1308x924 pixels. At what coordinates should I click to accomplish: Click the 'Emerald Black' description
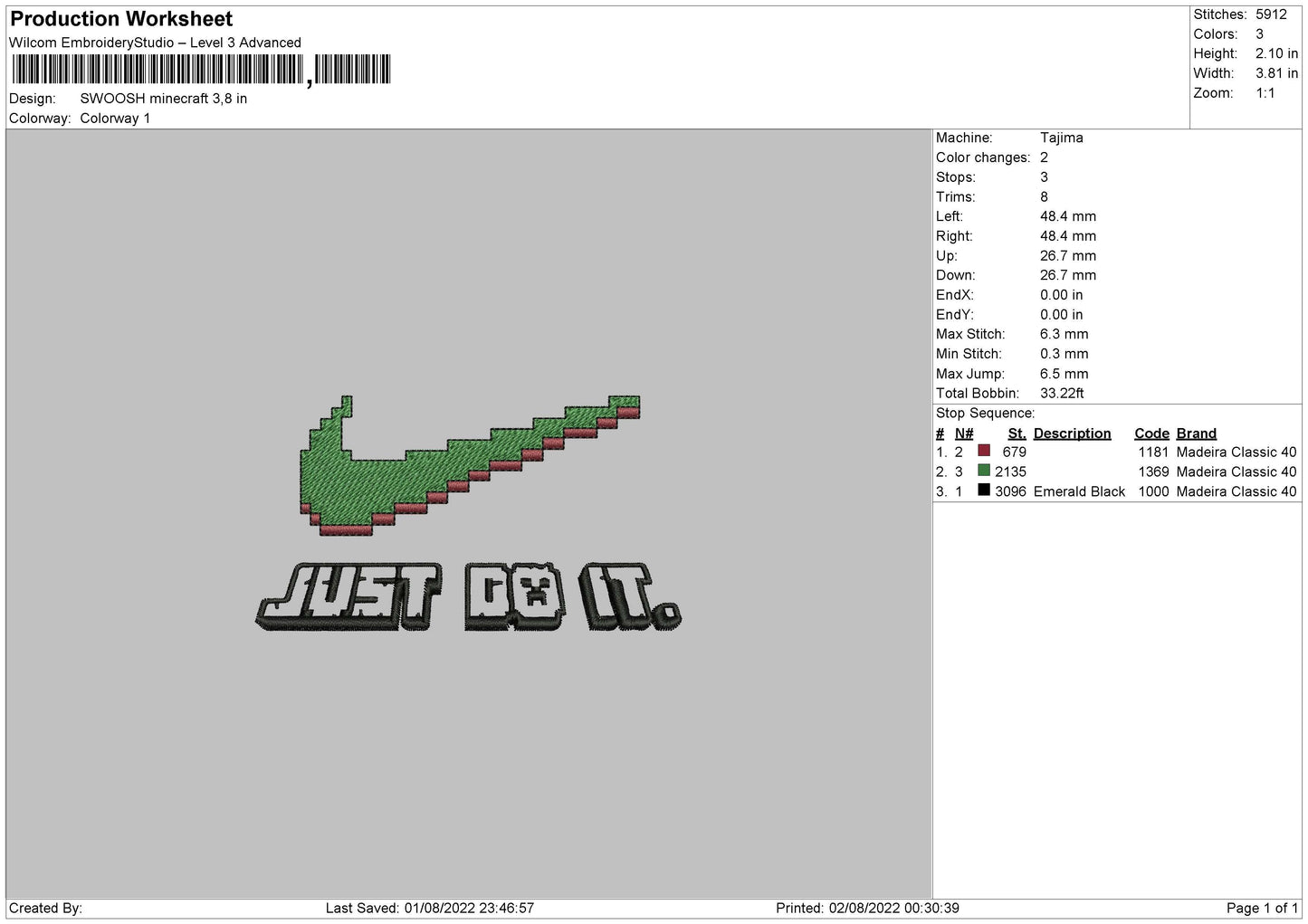1080,491
